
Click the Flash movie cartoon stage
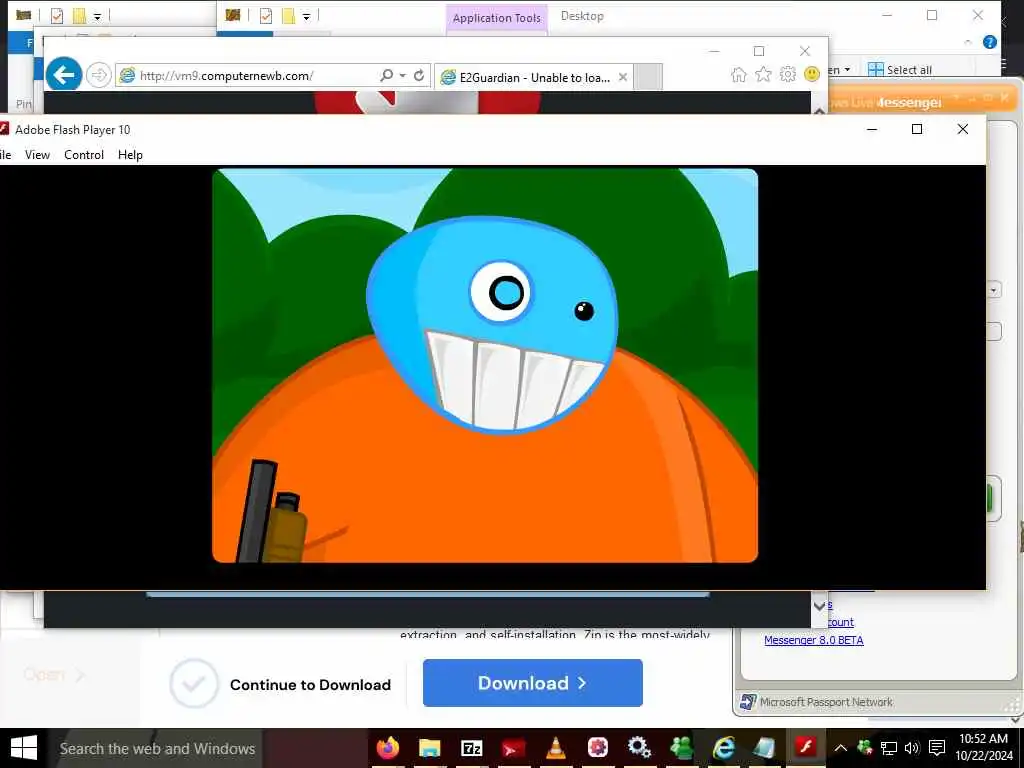click(x=485, y=365)
